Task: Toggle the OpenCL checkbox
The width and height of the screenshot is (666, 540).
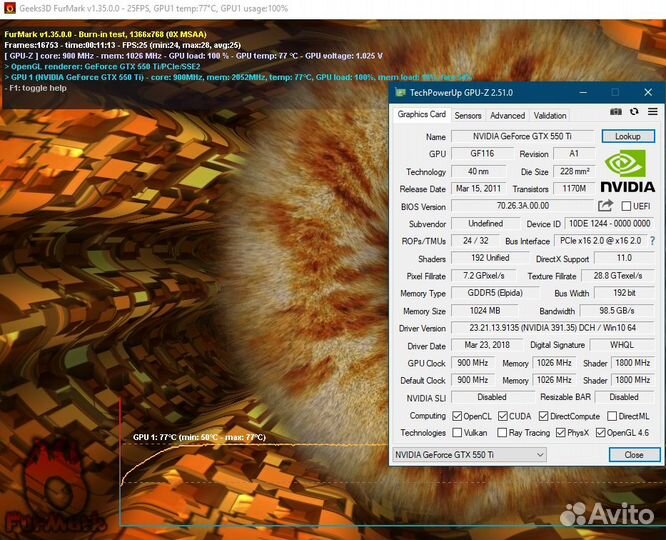Action: (x=457, y=416)
